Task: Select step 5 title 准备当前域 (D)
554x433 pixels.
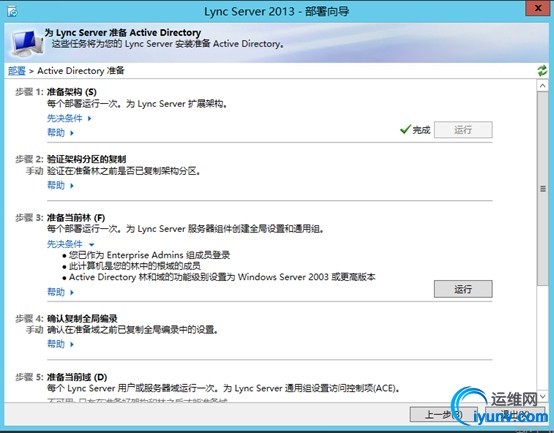Action: 77,377
